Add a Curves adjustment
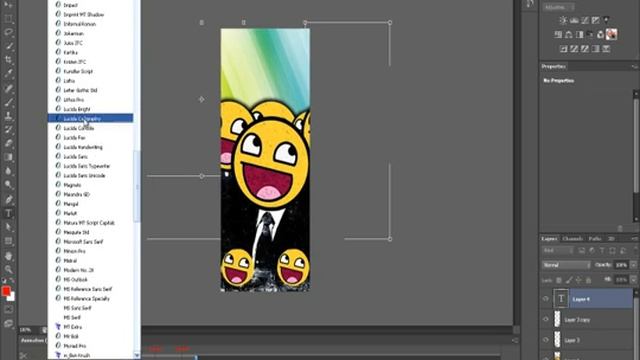This screenshot has width=640, height=360. 585,20
